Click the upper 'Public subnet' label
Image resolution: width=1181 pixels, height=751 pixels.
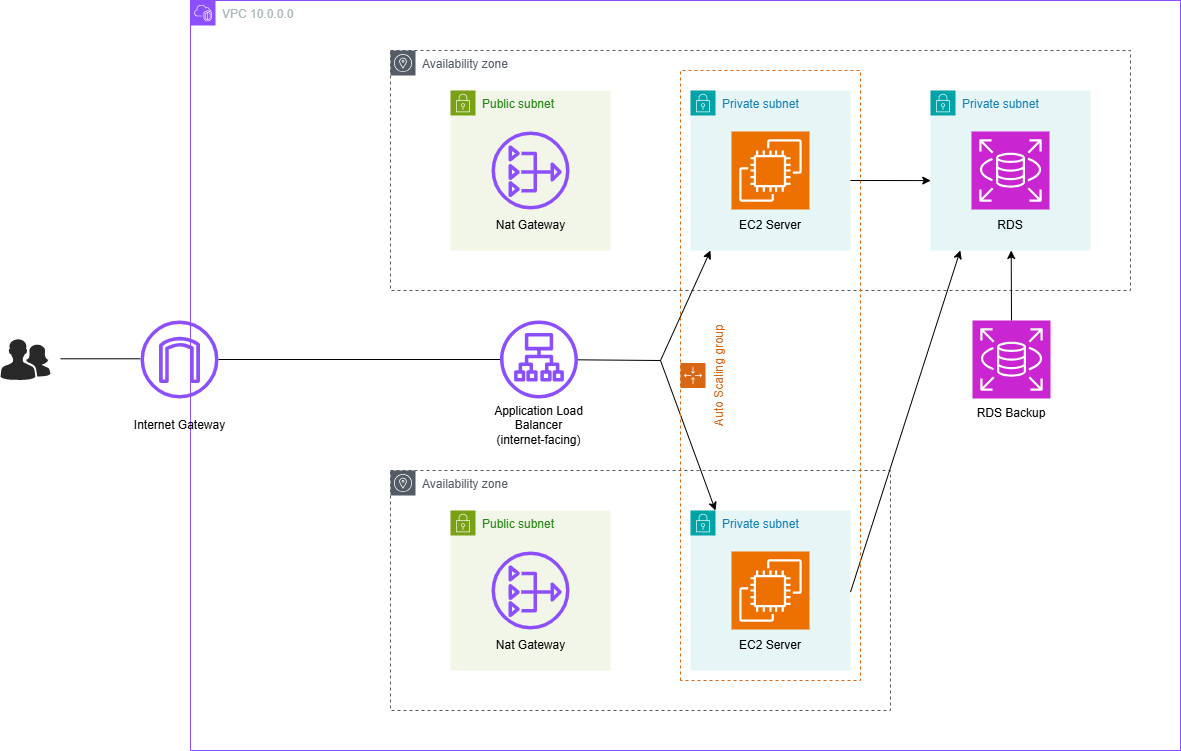[x=518, y=104]
